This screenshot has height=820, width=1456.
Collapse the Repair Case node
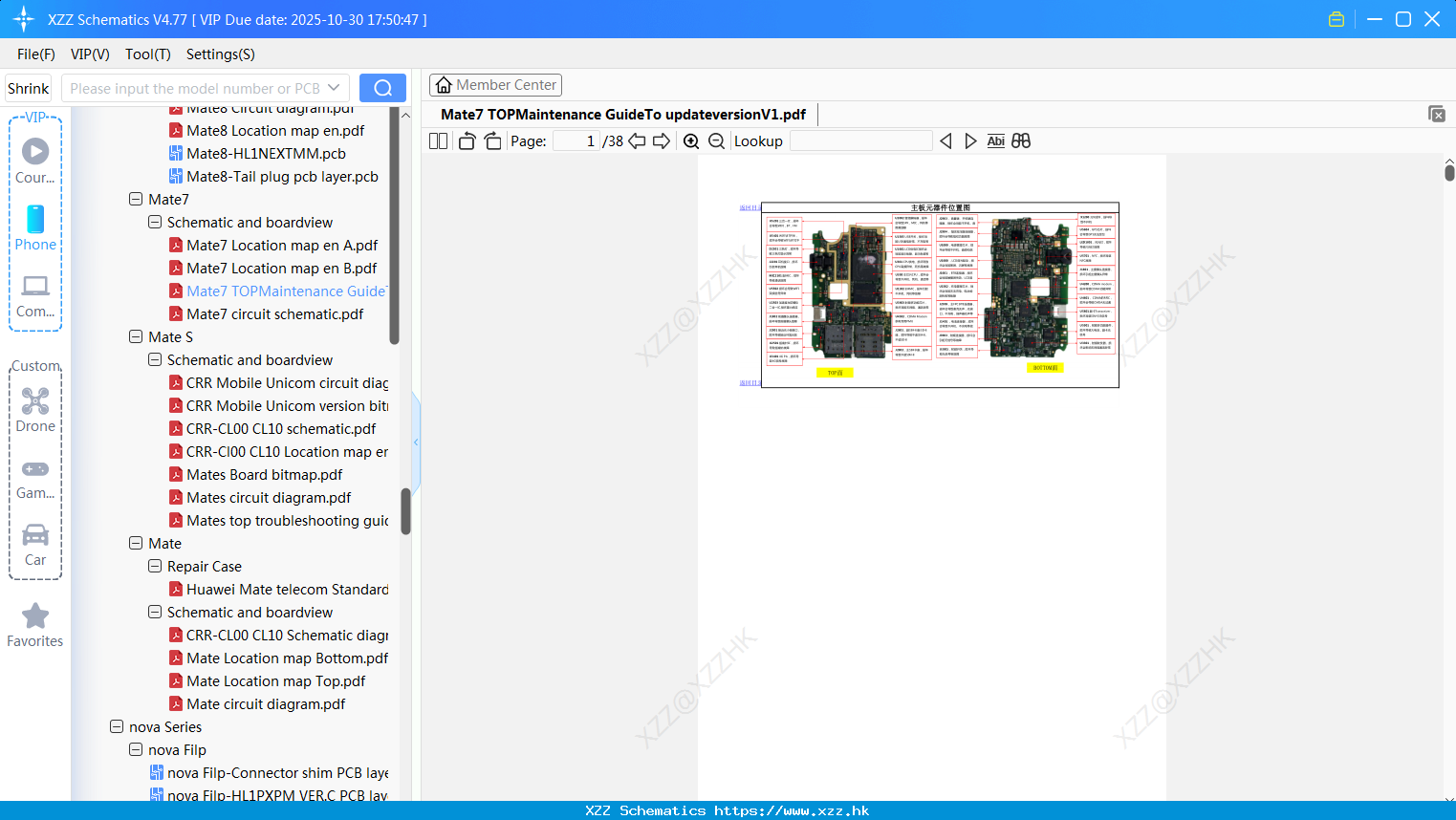pos(155,566)
